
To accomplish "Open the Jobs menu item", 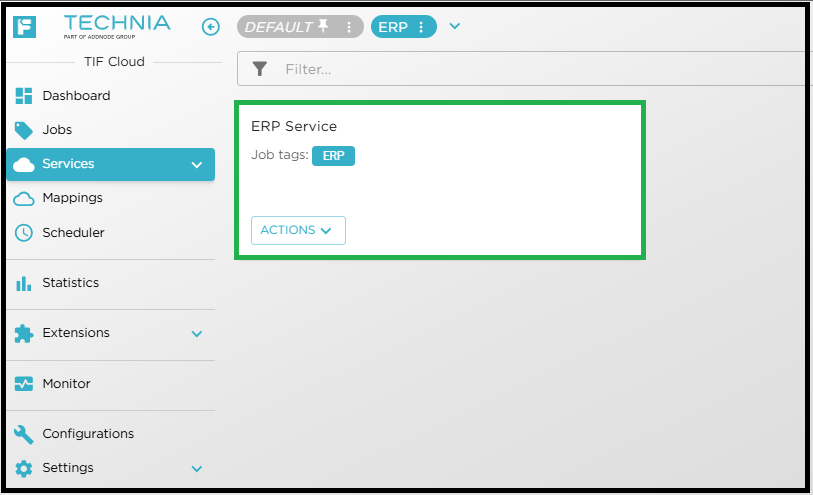I will (57, 130).
